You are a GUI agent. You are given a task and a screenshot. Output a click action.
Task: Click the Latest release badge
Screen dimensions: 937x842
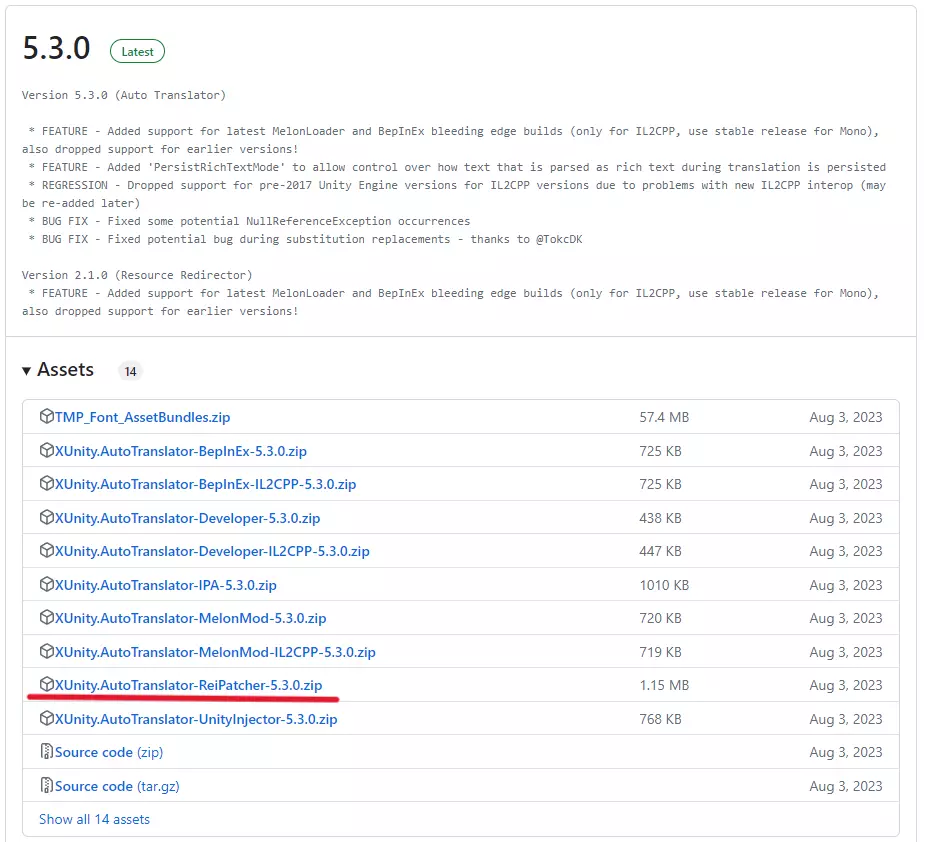[137, 51]
